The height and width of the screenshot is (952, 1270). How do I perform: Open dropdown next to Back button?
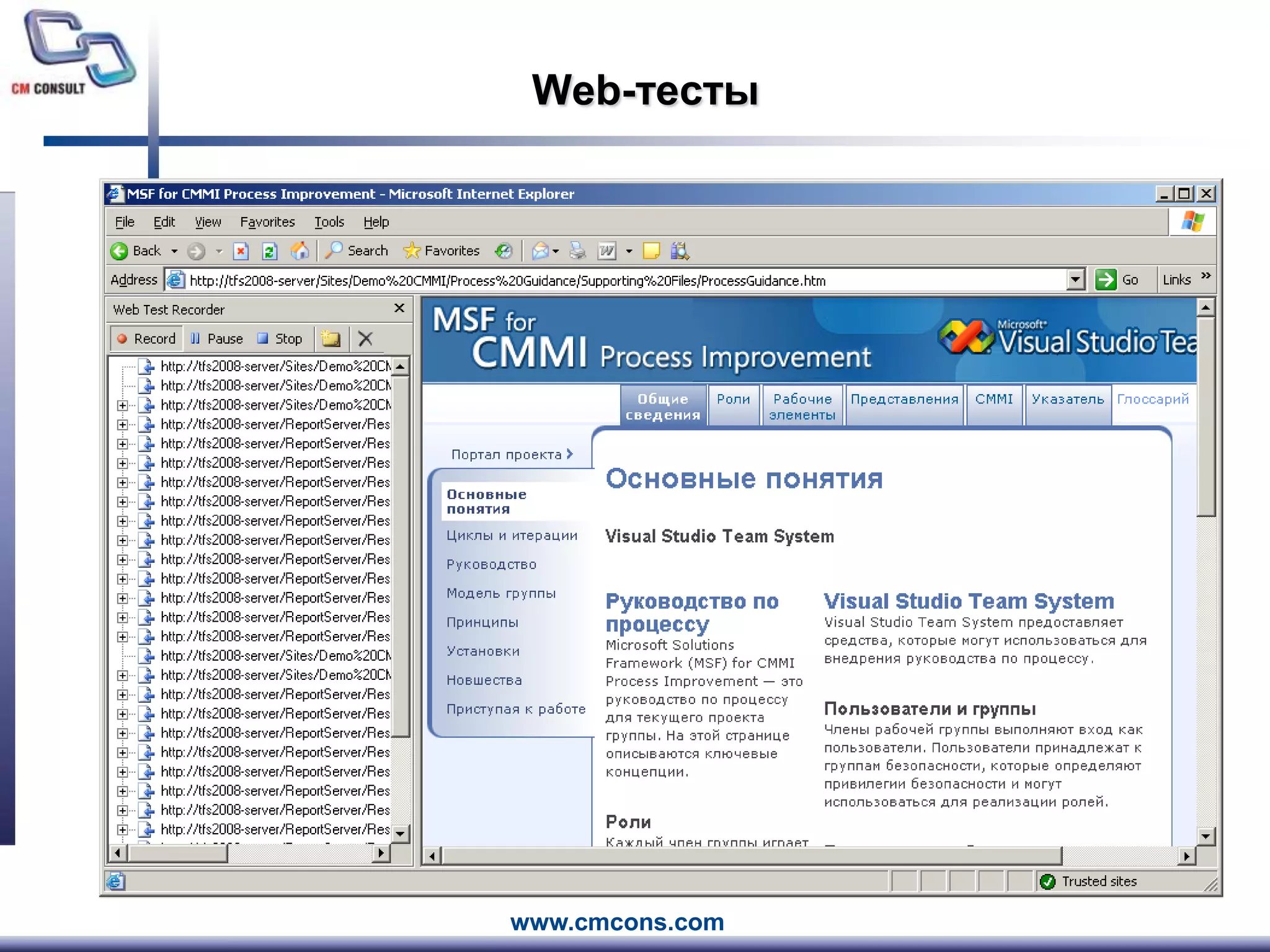tap(174, 251)
